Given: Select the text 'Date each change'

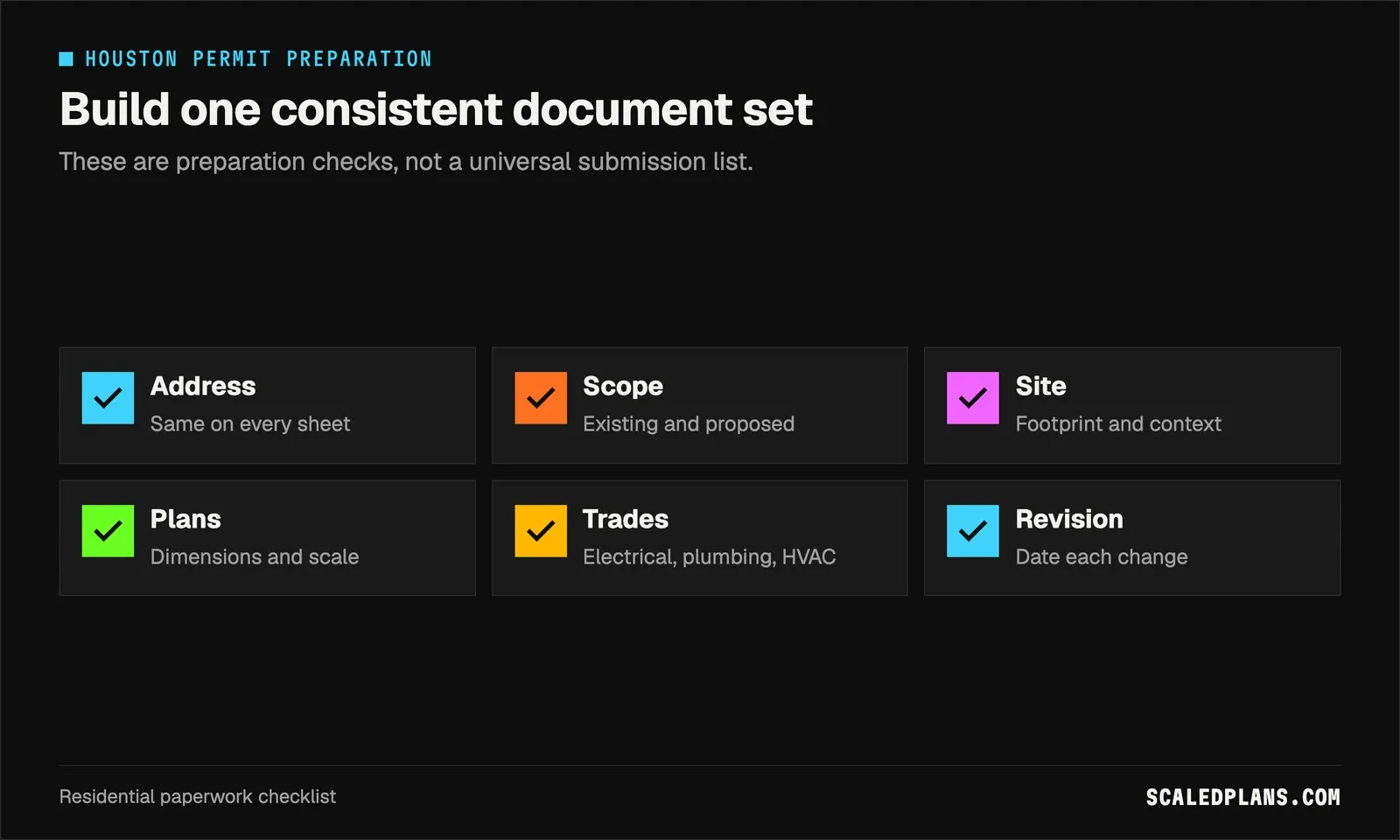Looking at the screenshot, I should click(x=1102, y=556).
